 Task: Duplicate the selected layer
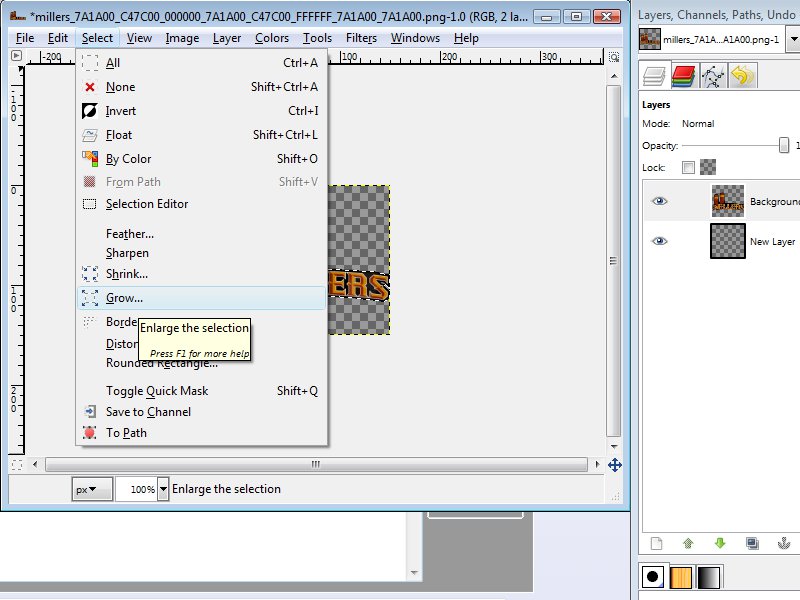point(752,544)
